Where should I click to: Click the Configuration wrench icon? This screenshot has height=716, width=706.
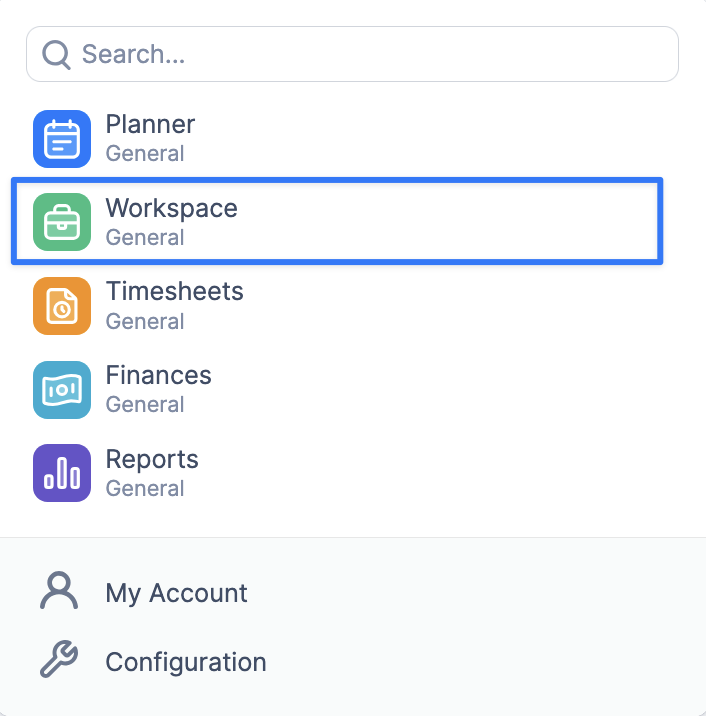59,659
